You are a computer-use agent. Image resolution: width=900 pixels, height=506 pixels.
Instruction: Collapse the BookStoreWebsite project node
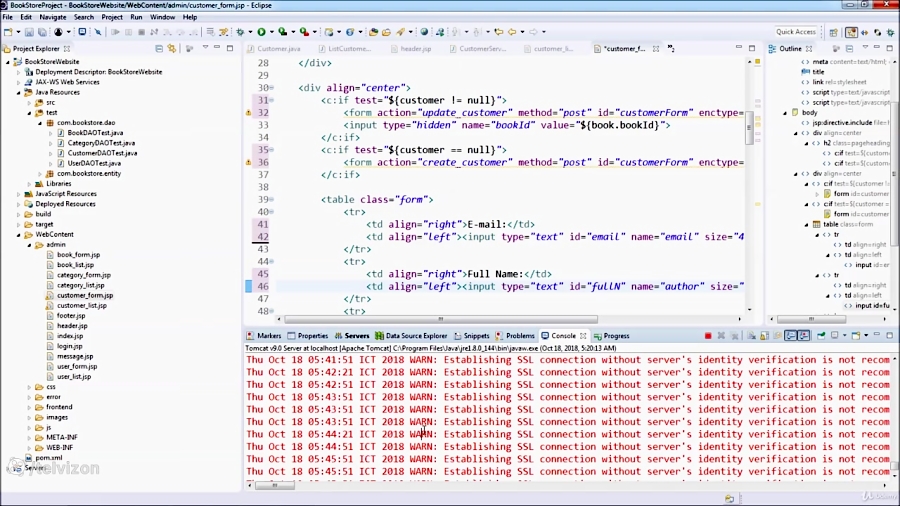[7, 61]
